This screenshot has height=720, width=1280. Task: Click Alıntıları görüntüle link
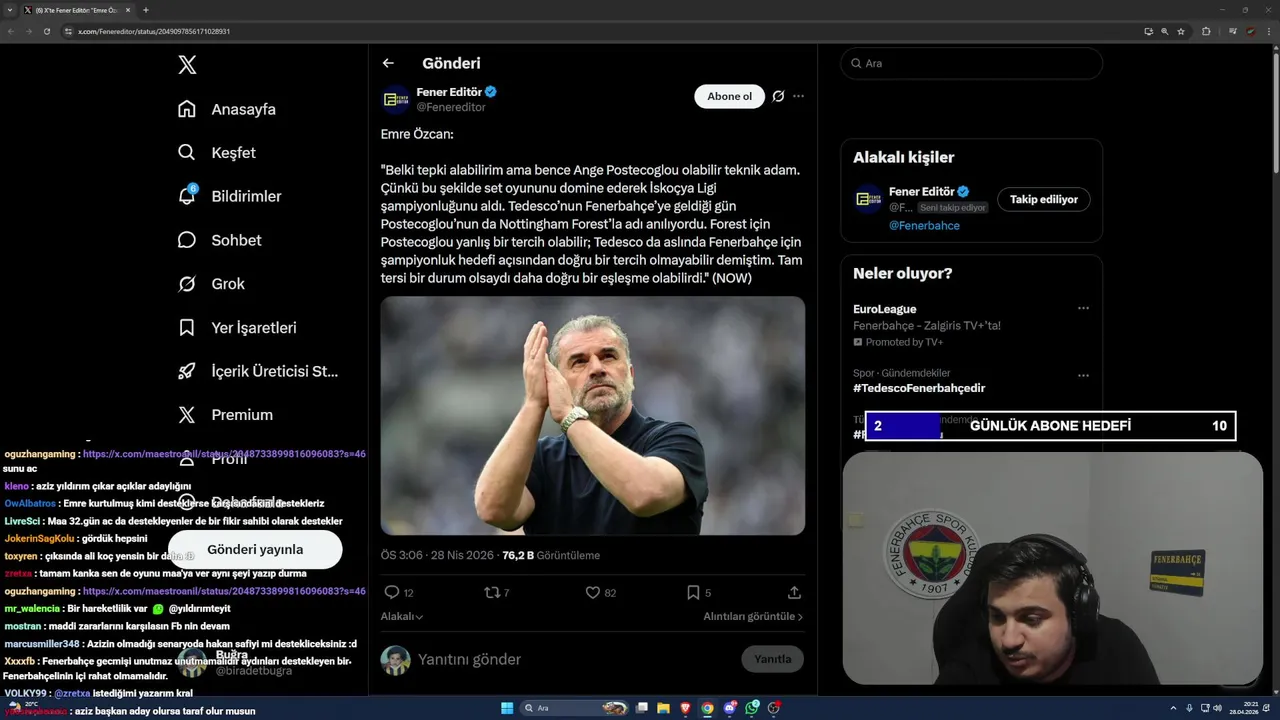(x=753, y=617)
